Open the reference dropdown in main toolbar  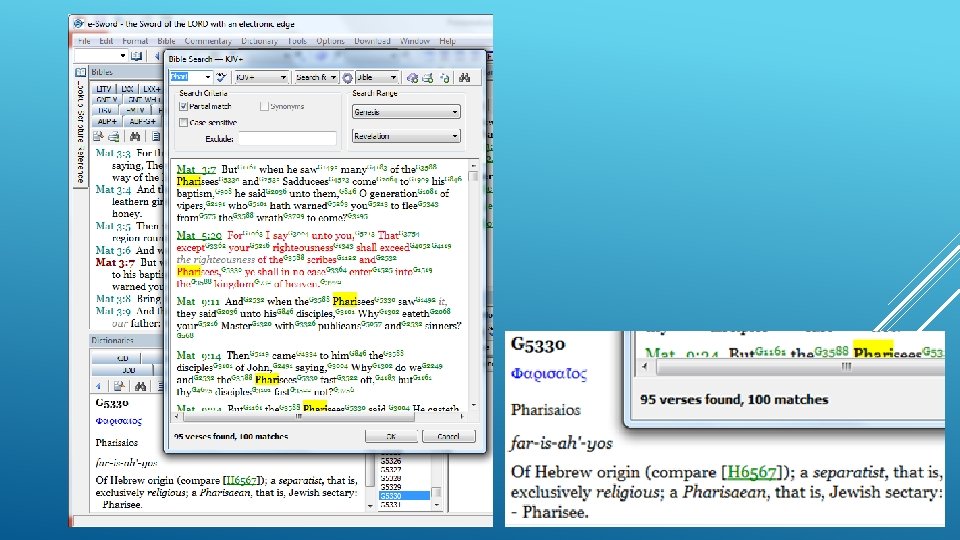pyautogui.click(x=122, y=56)
